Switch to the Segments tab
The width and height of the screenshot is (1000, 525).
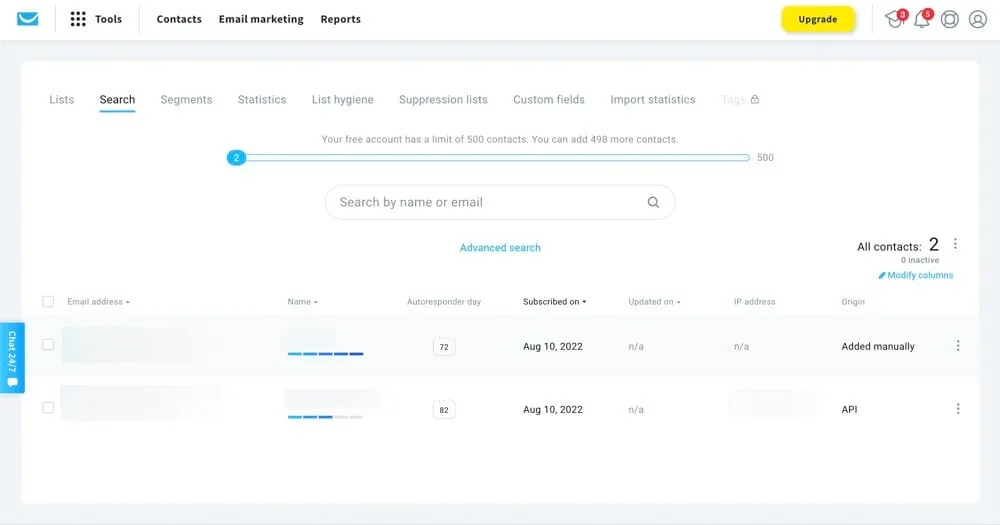[186, 100]
